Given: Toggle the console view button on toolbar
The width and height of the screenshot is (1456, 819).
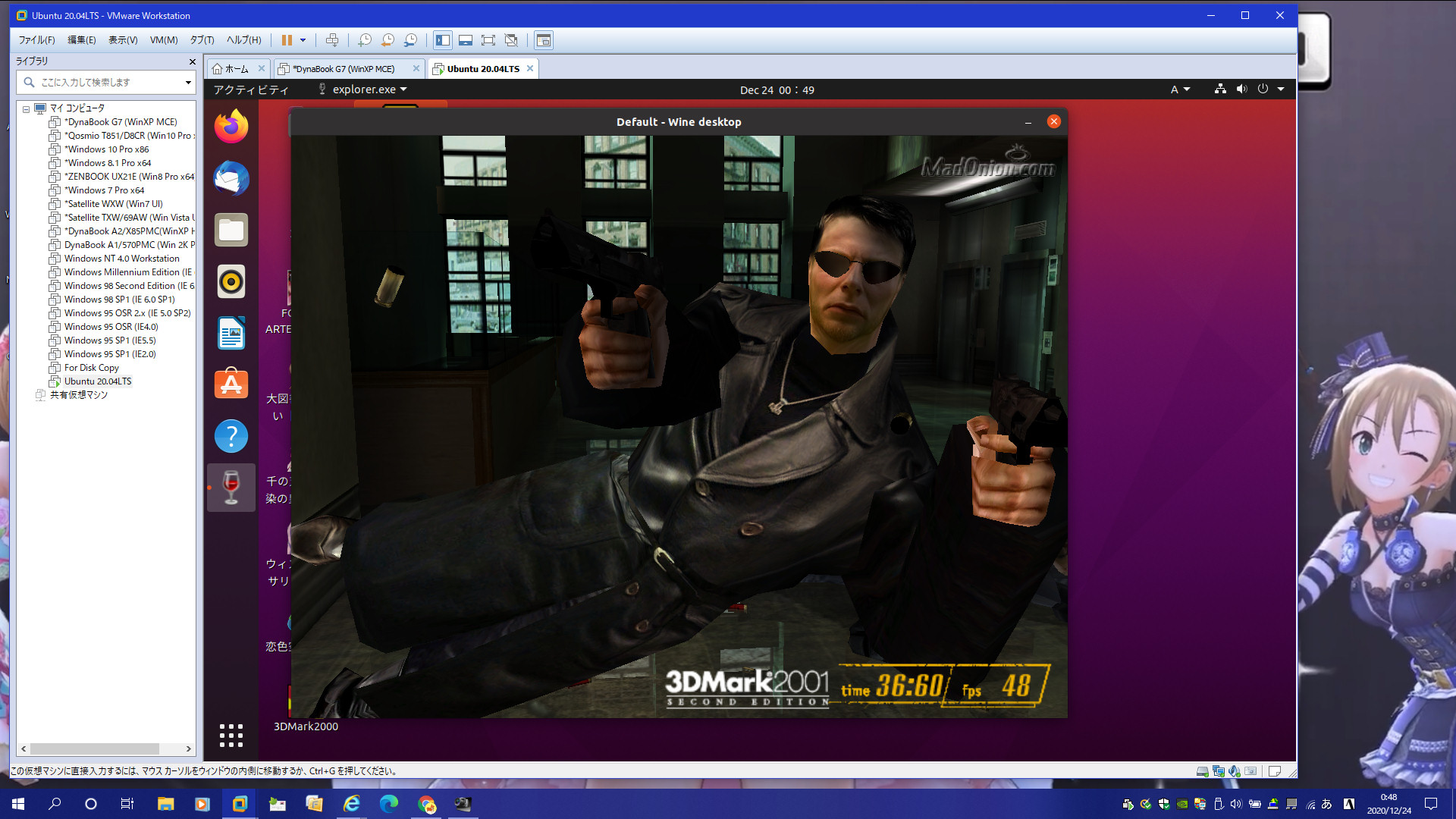Looking at the screenshot, I should (544, 40).
